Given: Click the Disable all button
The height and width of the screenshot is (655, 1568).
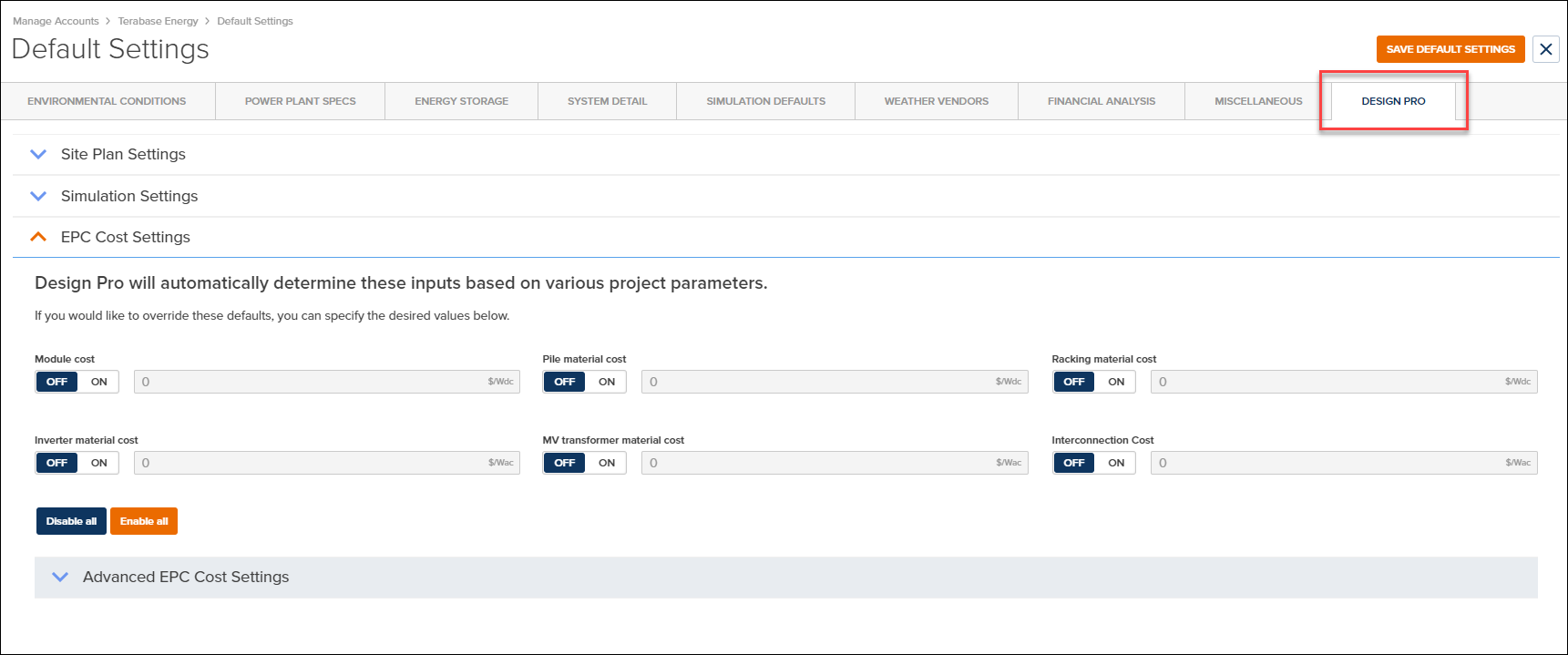Looking at the screenshot, I should (x=71, y=521).
